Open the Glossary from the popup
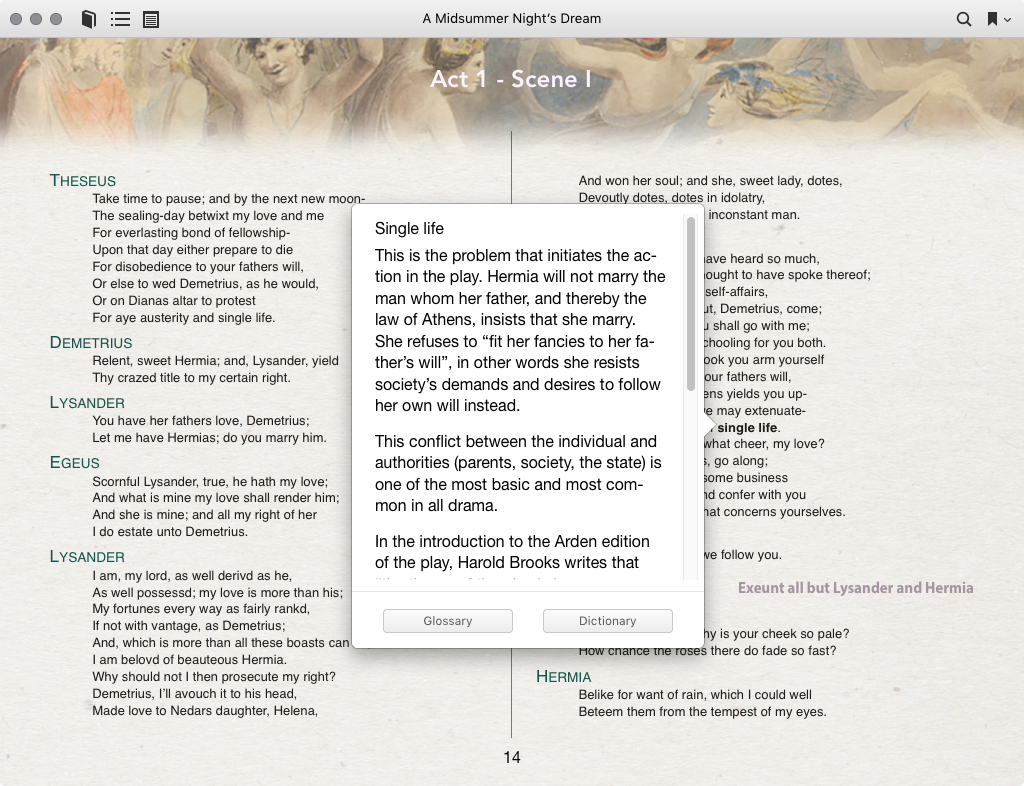Image resolution: width=1024 pixels, height=786 pixels. [447, 621]
